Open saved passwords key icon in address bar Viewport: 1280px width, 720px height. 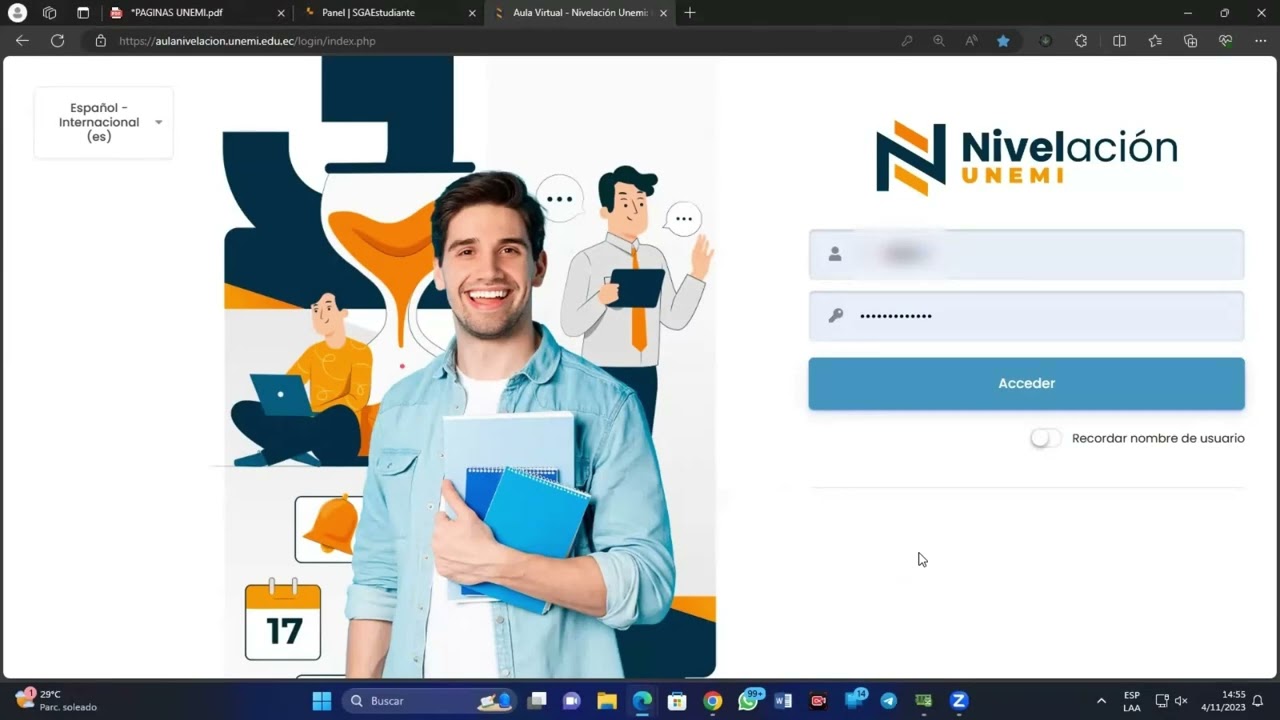click(x=907, y=41)
